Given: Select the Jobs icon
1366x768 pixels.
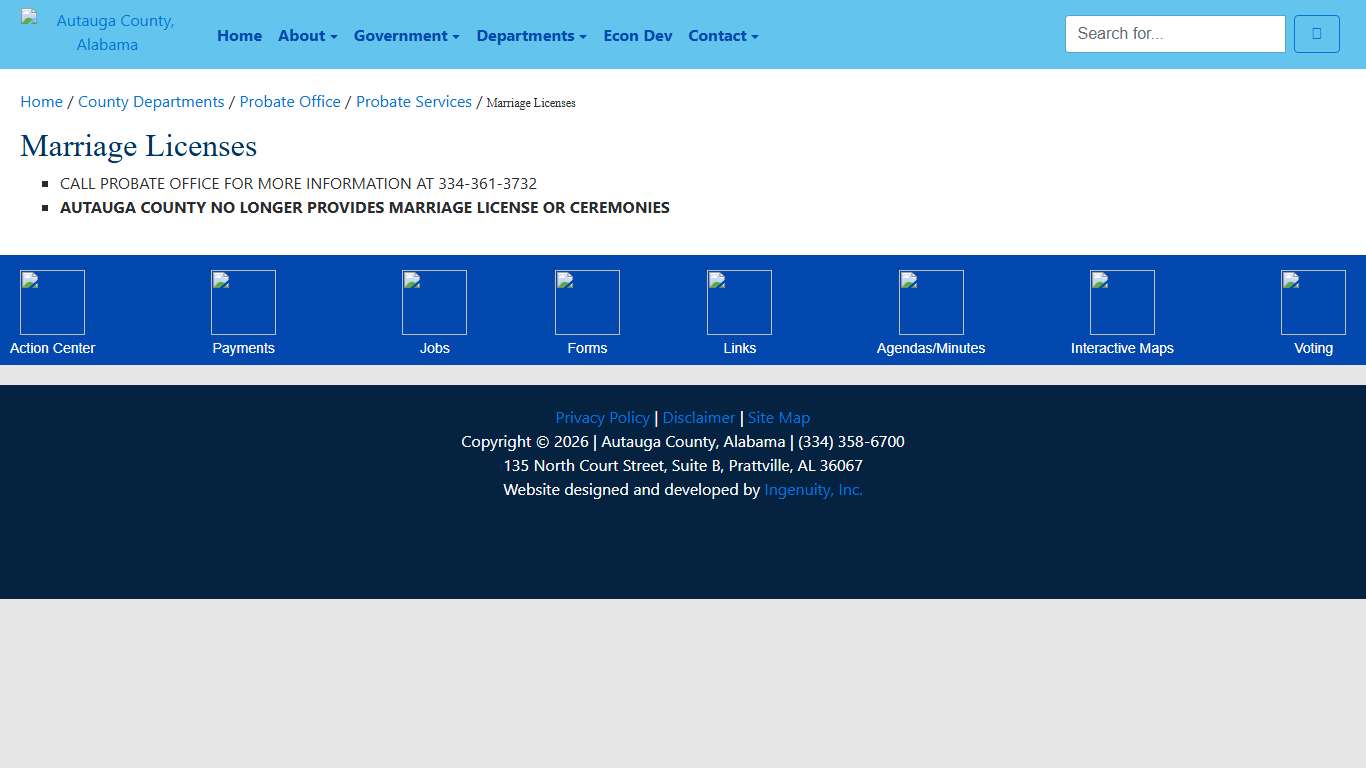Looking at the screenshot, I should 434,302.
